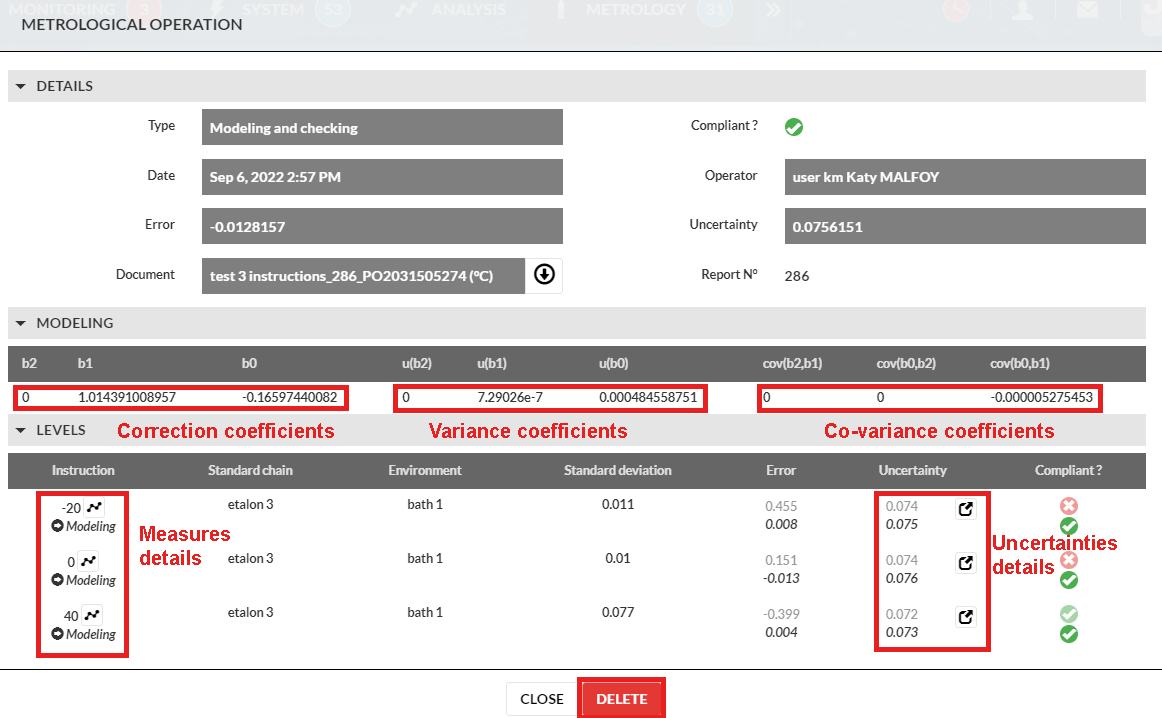Image resolution: width=1162 pixels, height=718 pixels.
Task: Click the Document name field
Action: pos(363,276)
